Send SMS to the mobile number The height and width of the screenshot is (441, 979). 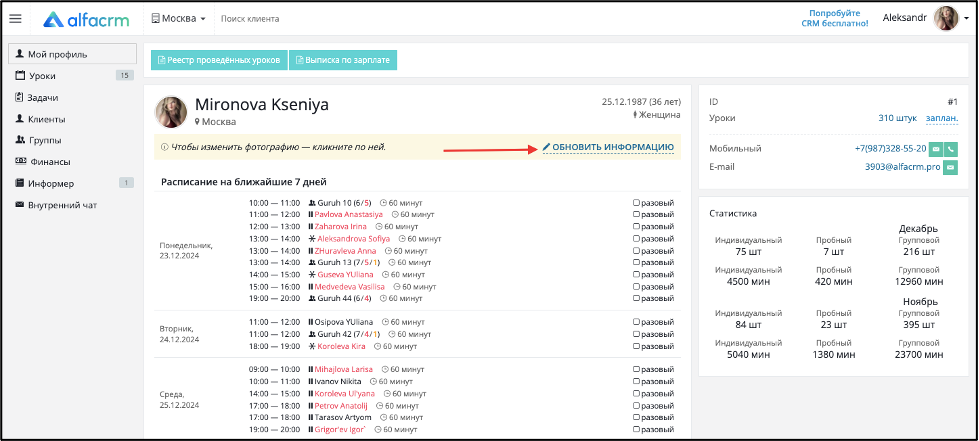pos(935,149)
